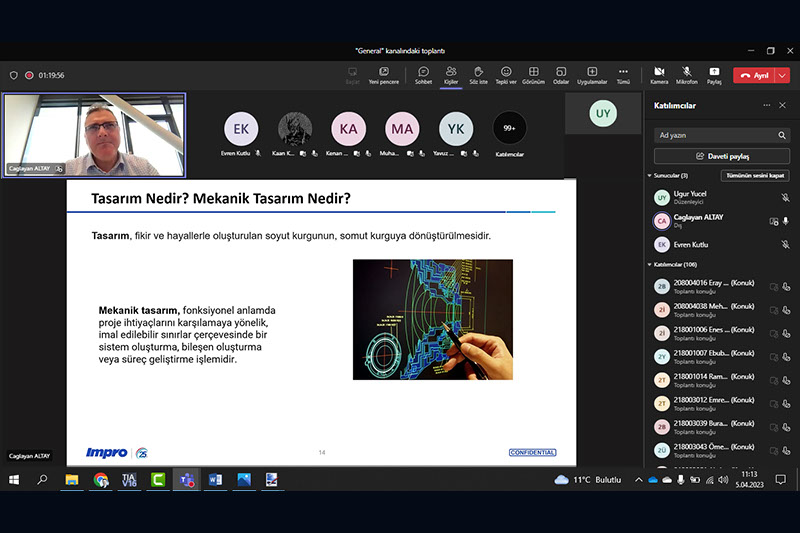
Task: Click the 99+ Katılımcılar overflow avatar
Action: pos(509,128)
